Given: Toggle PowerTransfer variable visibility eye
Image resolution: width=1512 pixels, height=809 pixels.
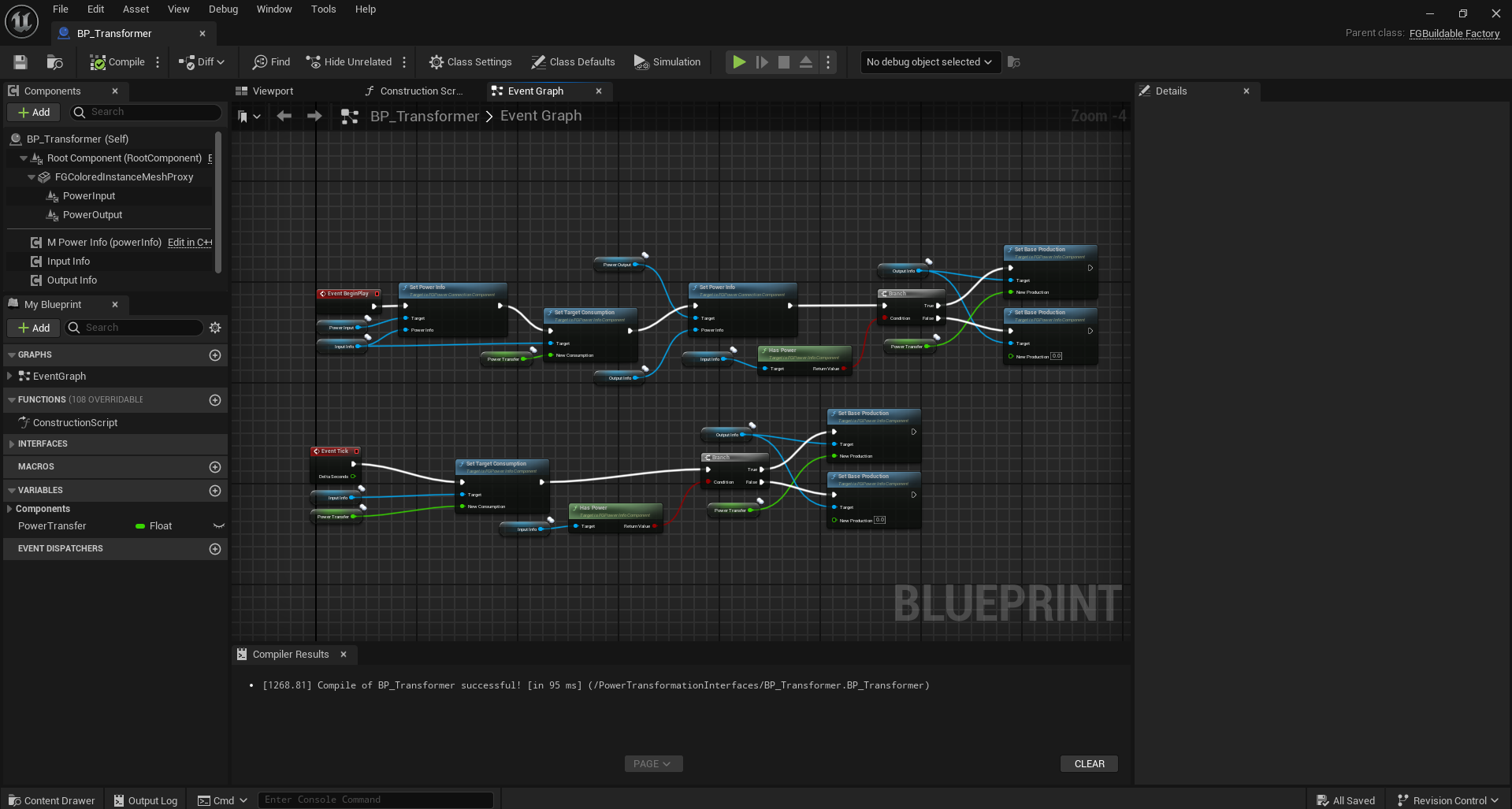Looking at the screenshot, I should 219,526.
